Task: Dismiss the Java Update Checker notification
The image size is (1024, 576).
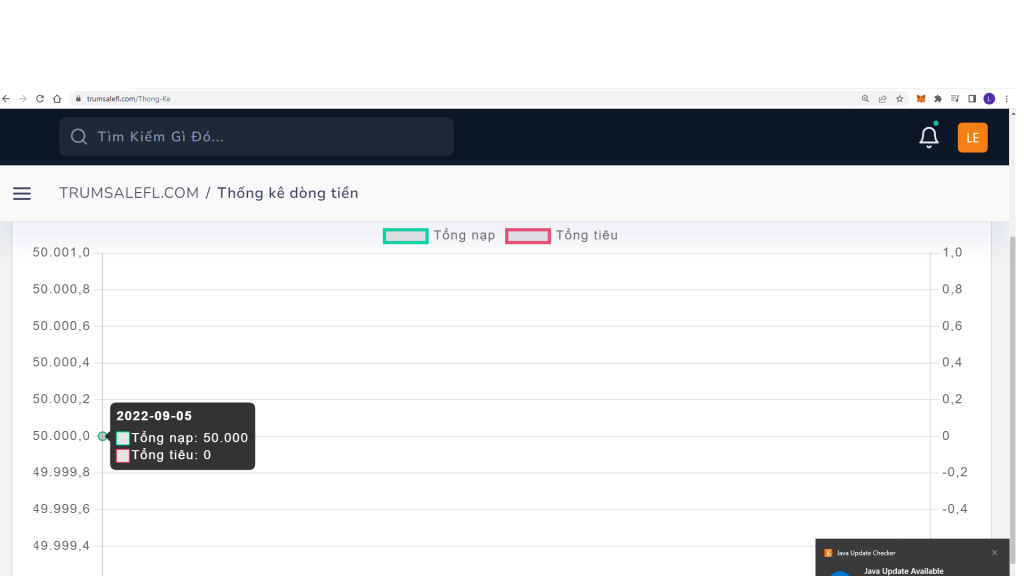Action: point(994,553)
